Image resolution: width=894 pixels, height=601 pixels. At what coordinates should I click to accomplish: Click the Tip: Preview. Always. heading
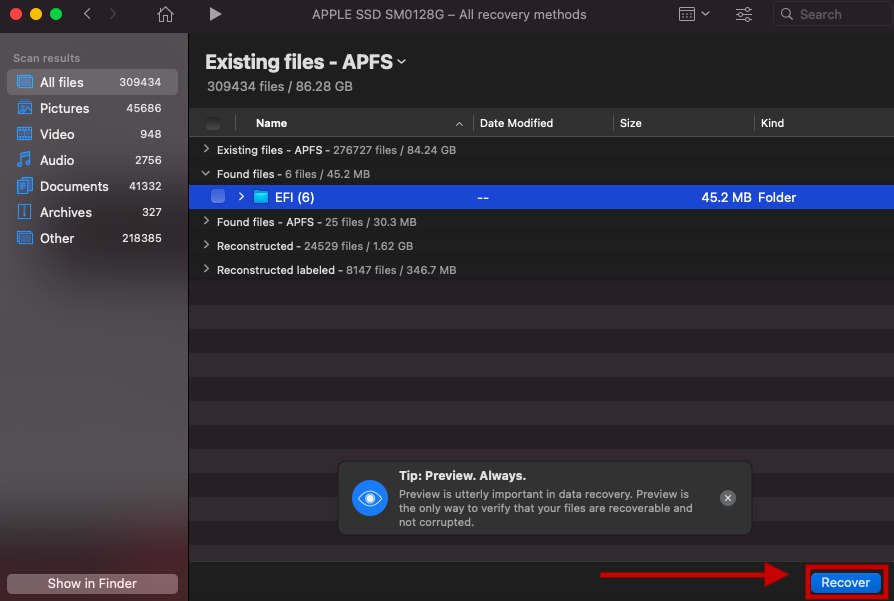[x=462, y=476]
